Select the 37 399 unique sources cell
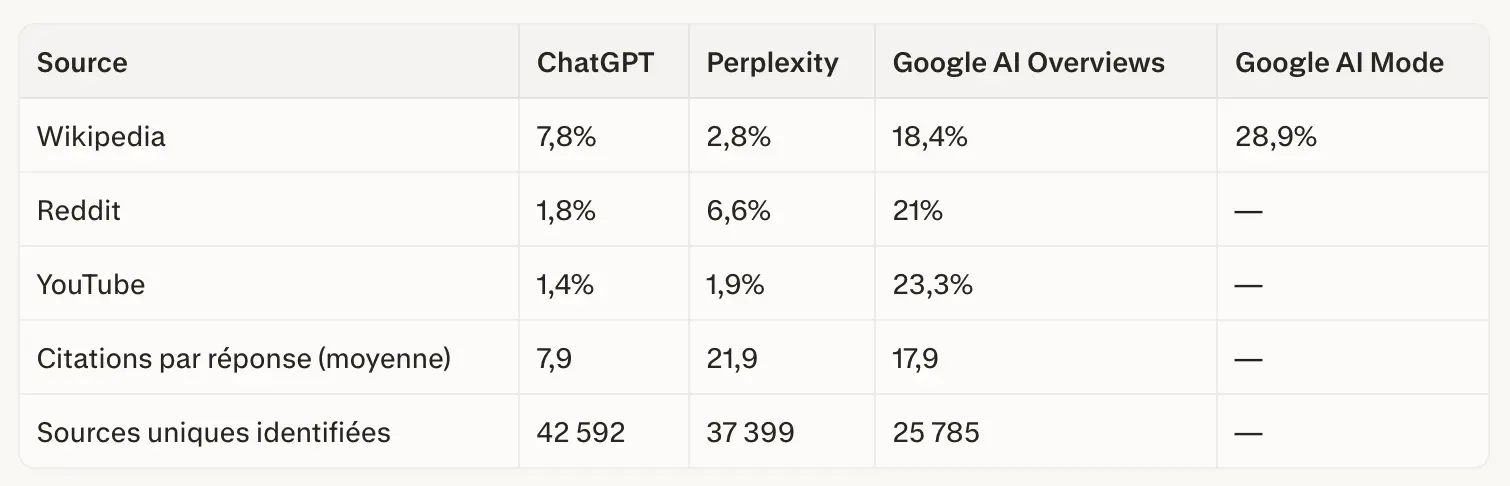1510x486 pixels. [x=750, y=432]
